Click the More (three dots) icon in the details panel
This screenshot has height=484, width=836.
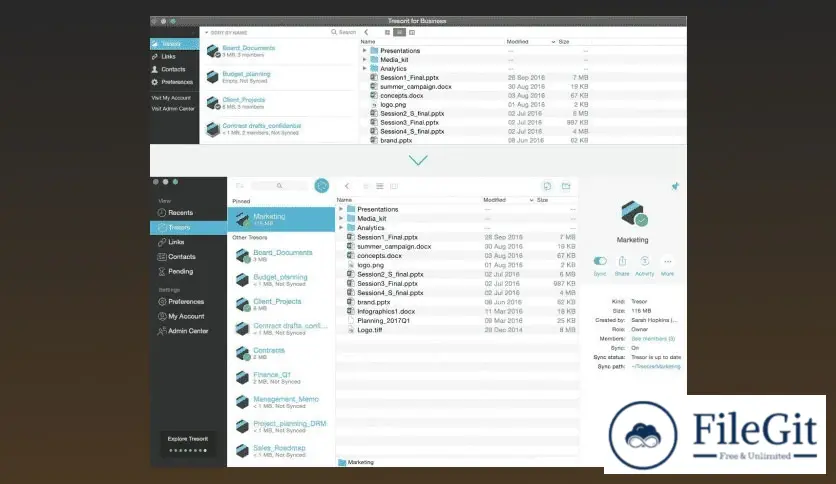[668, 261]
